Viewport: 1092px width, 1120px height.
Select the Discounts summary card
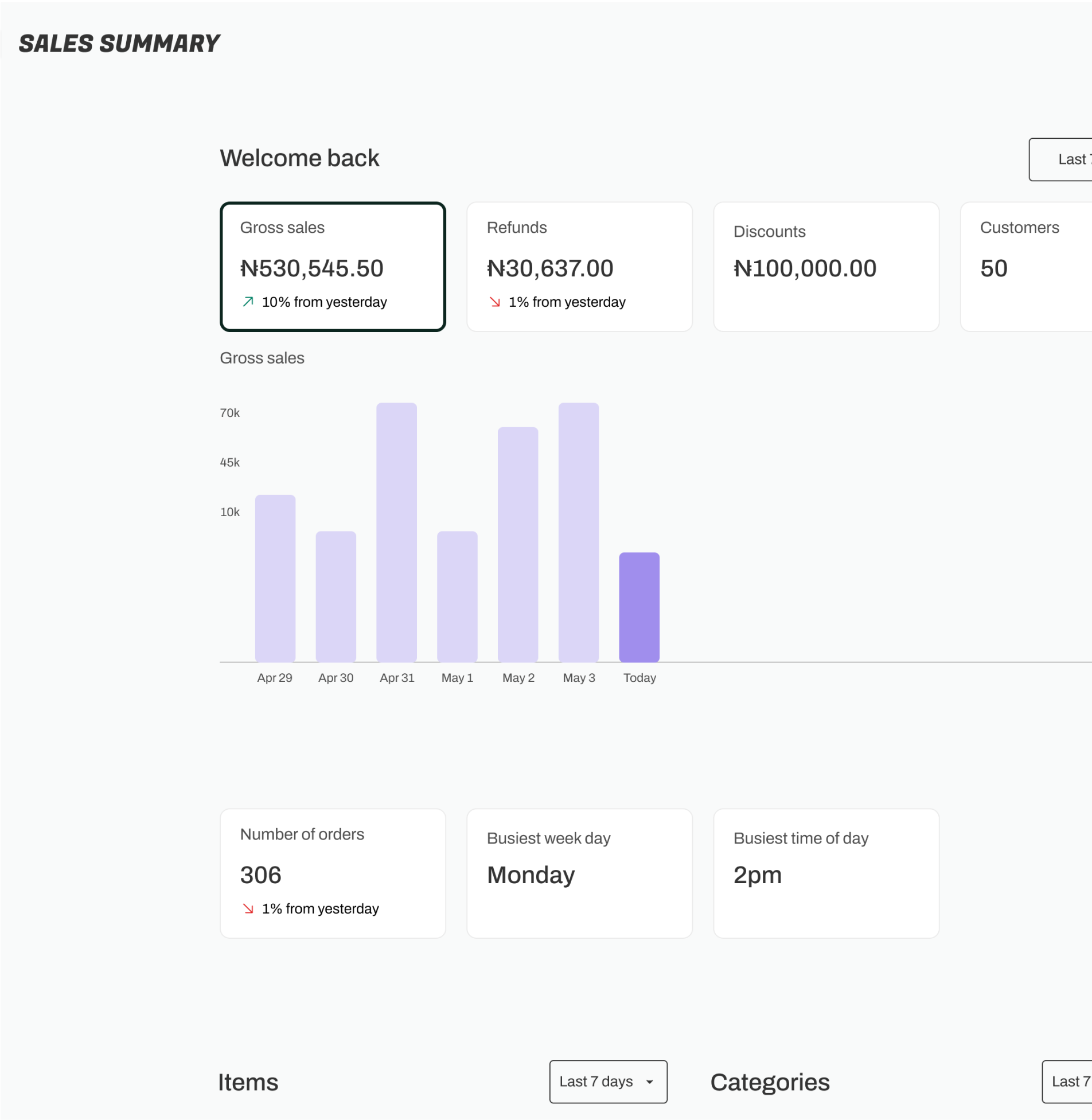pyautogui.click(x=826, y=267)
